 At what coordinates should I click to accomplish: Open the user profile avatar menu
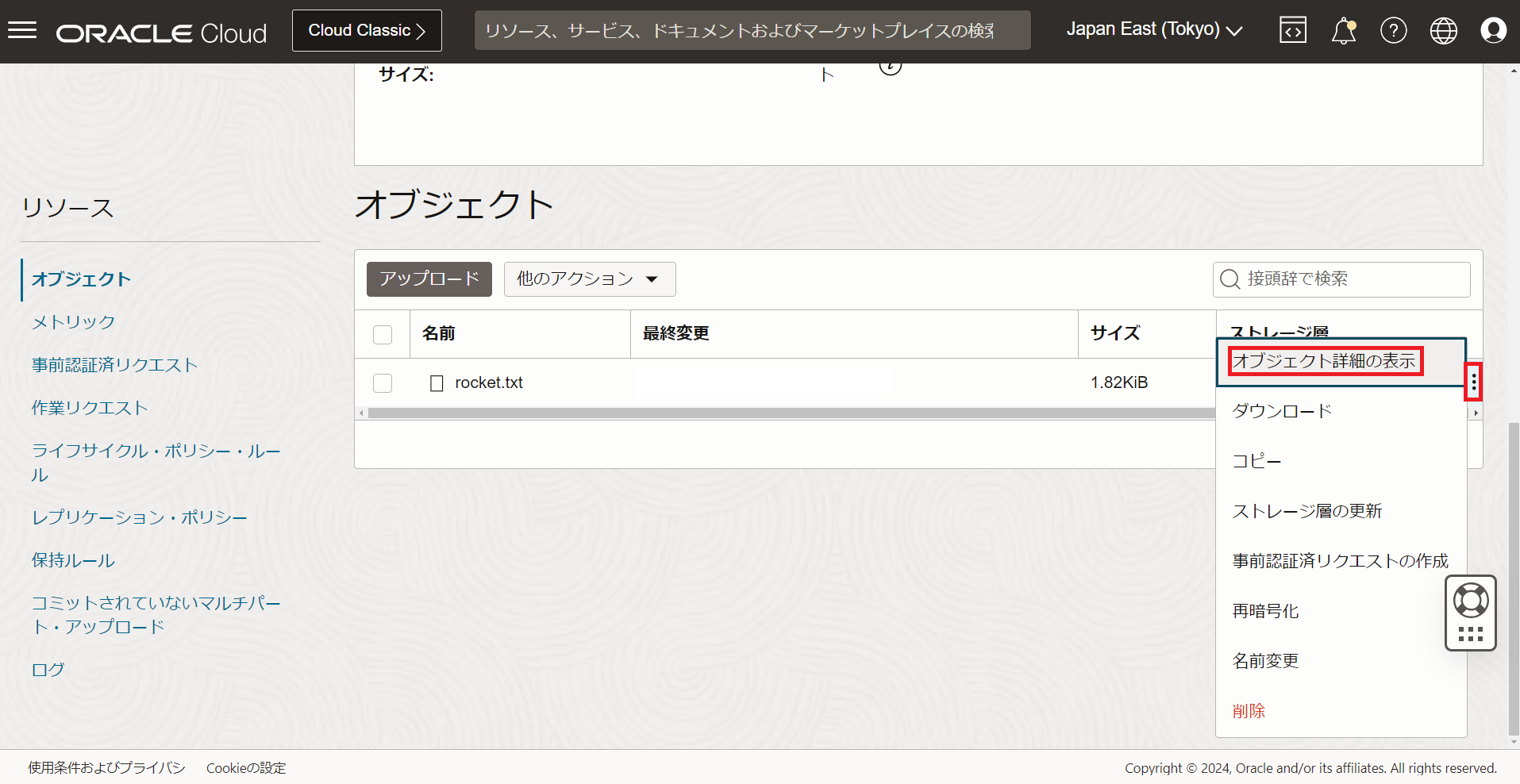[1493, 30]
